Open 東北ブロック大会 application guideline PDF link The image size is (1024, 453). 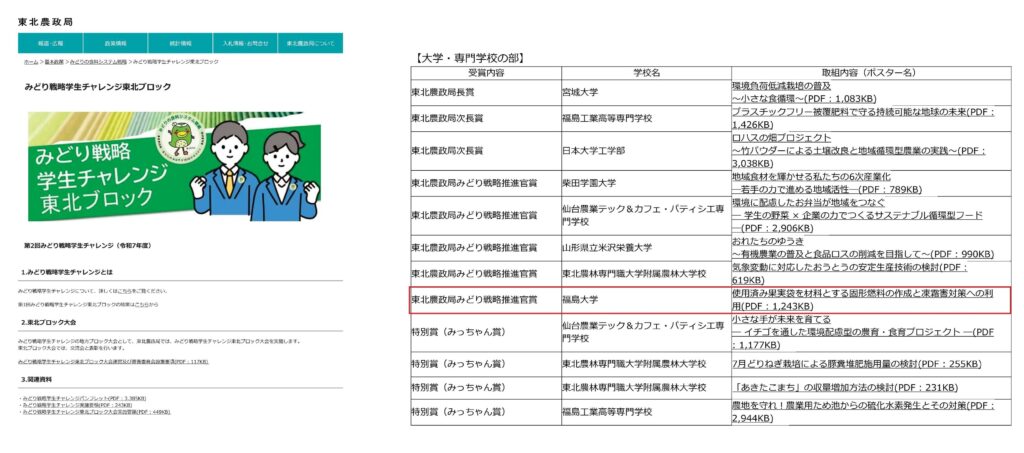tap(112, 362)
